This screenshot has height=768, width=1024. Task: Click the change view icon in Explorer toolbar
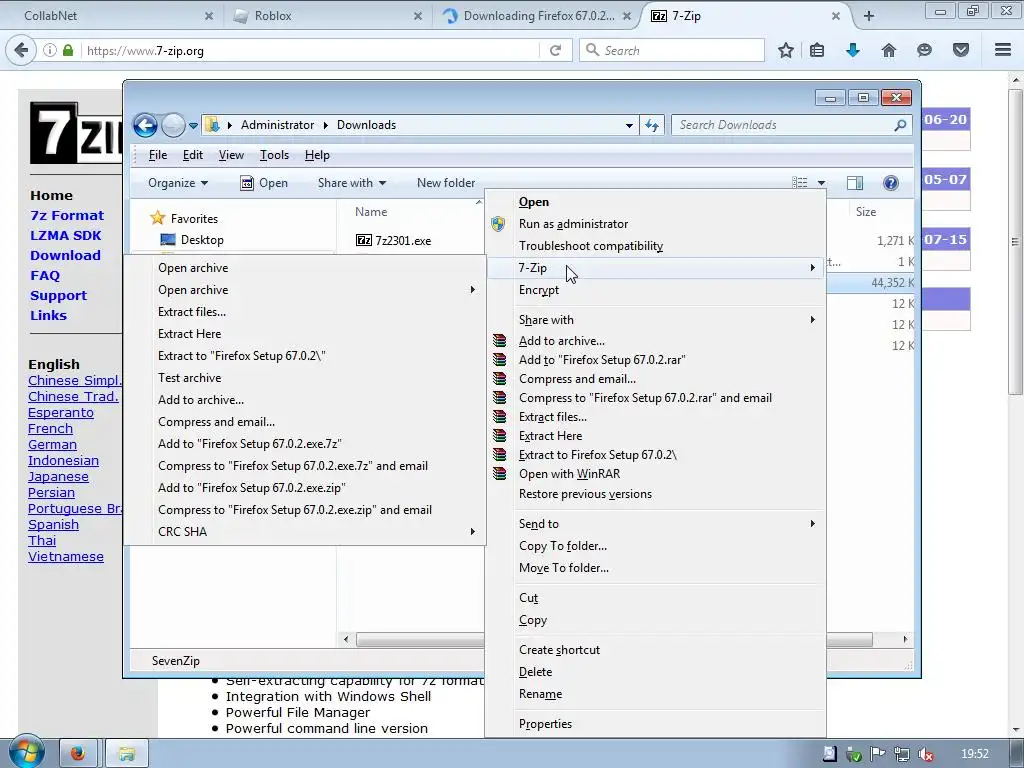point(800,183)
